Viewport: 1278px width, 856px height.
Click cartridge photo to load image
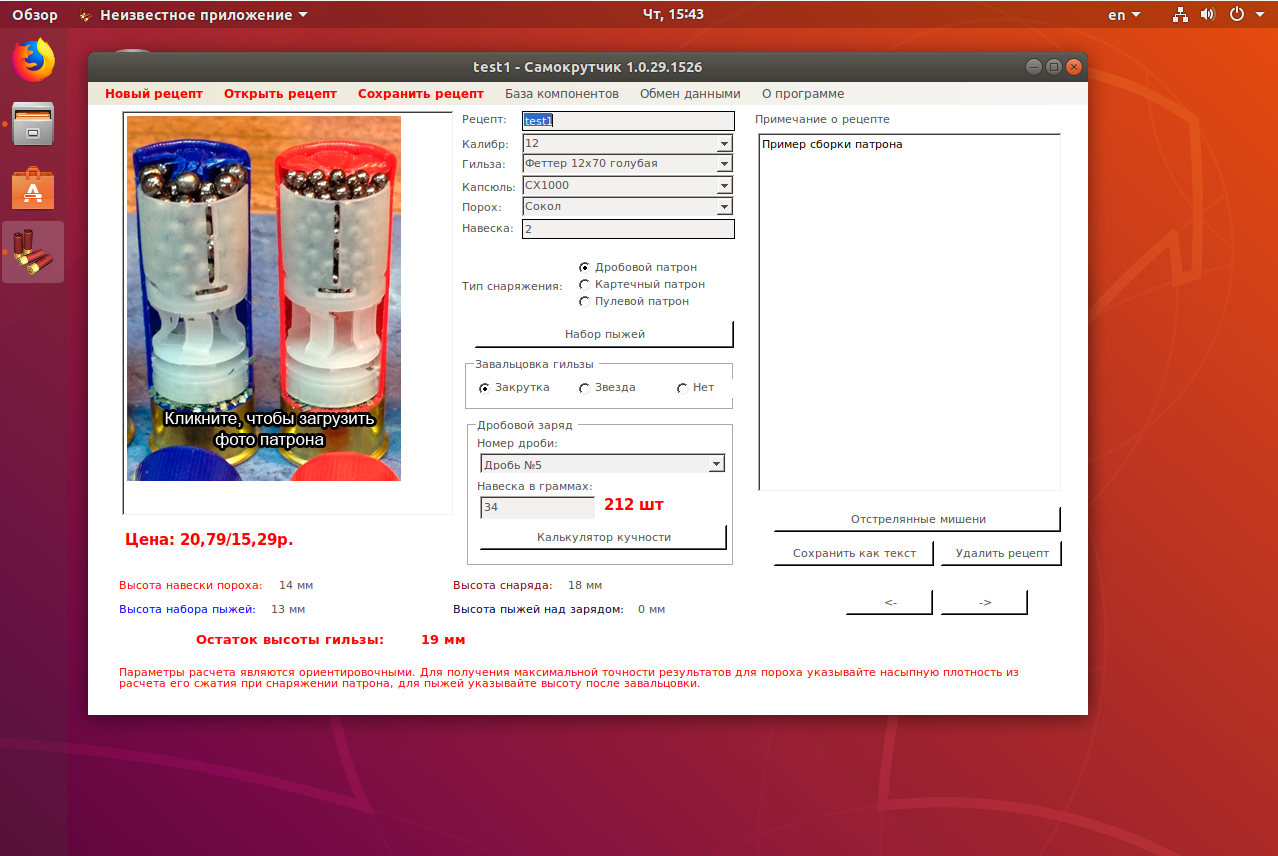(264, 298)
